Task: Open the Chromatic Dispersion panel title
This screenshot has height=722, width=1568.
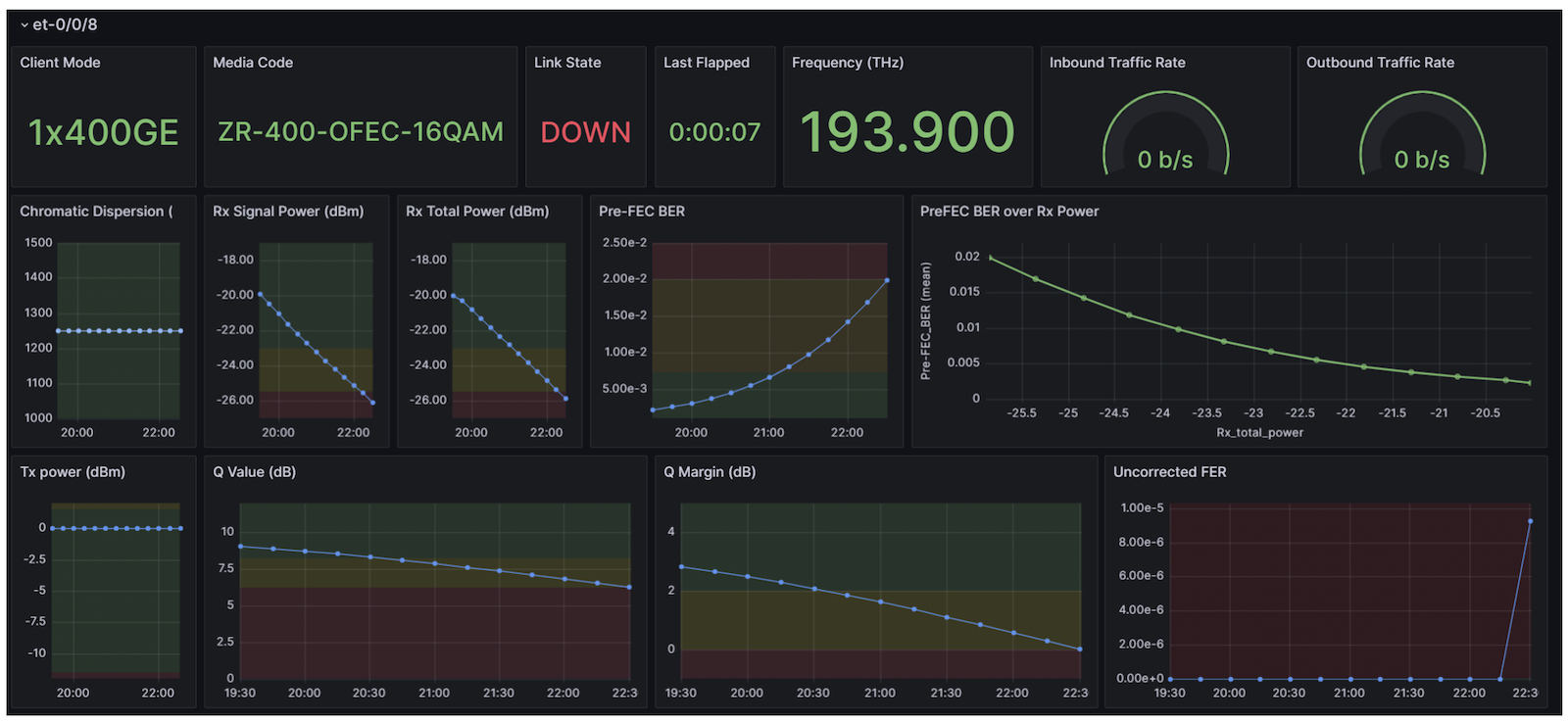Action: coord(96,212)
